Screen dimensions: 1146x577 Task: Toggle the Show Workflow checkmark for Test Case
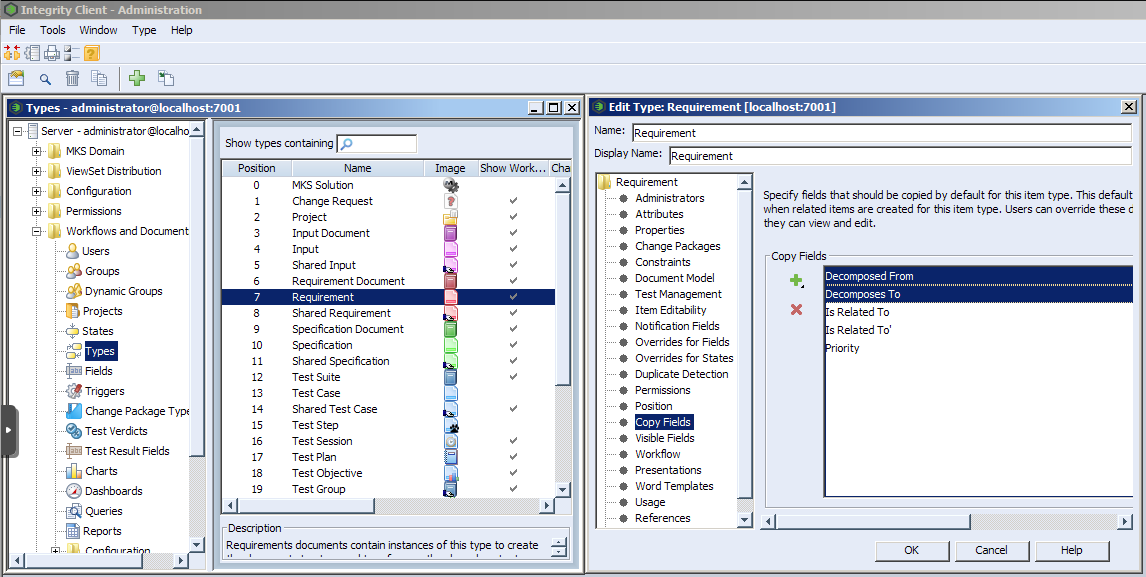[x=513, y=393]
